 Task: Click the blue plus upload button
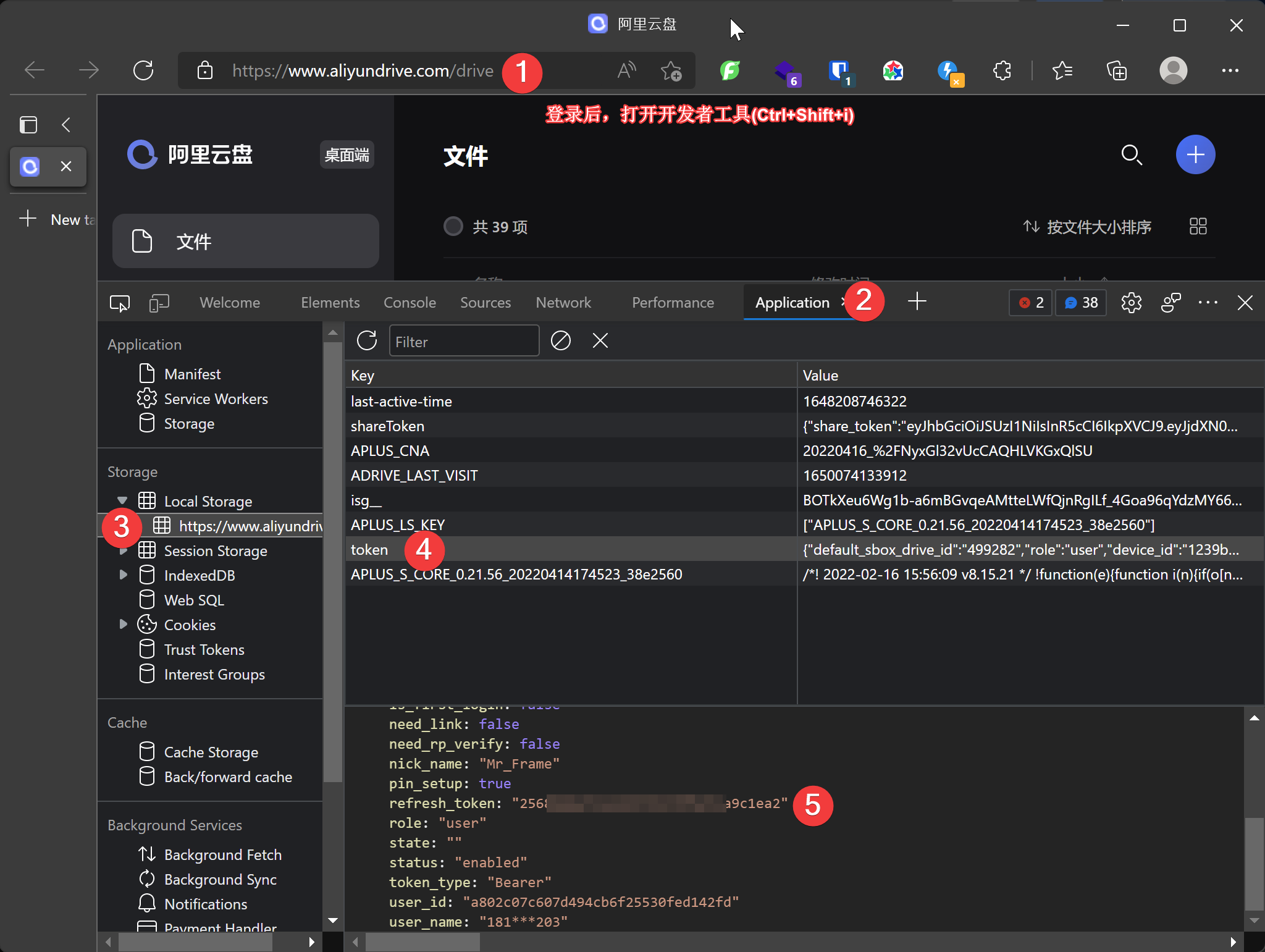[x=1195, y=154]
